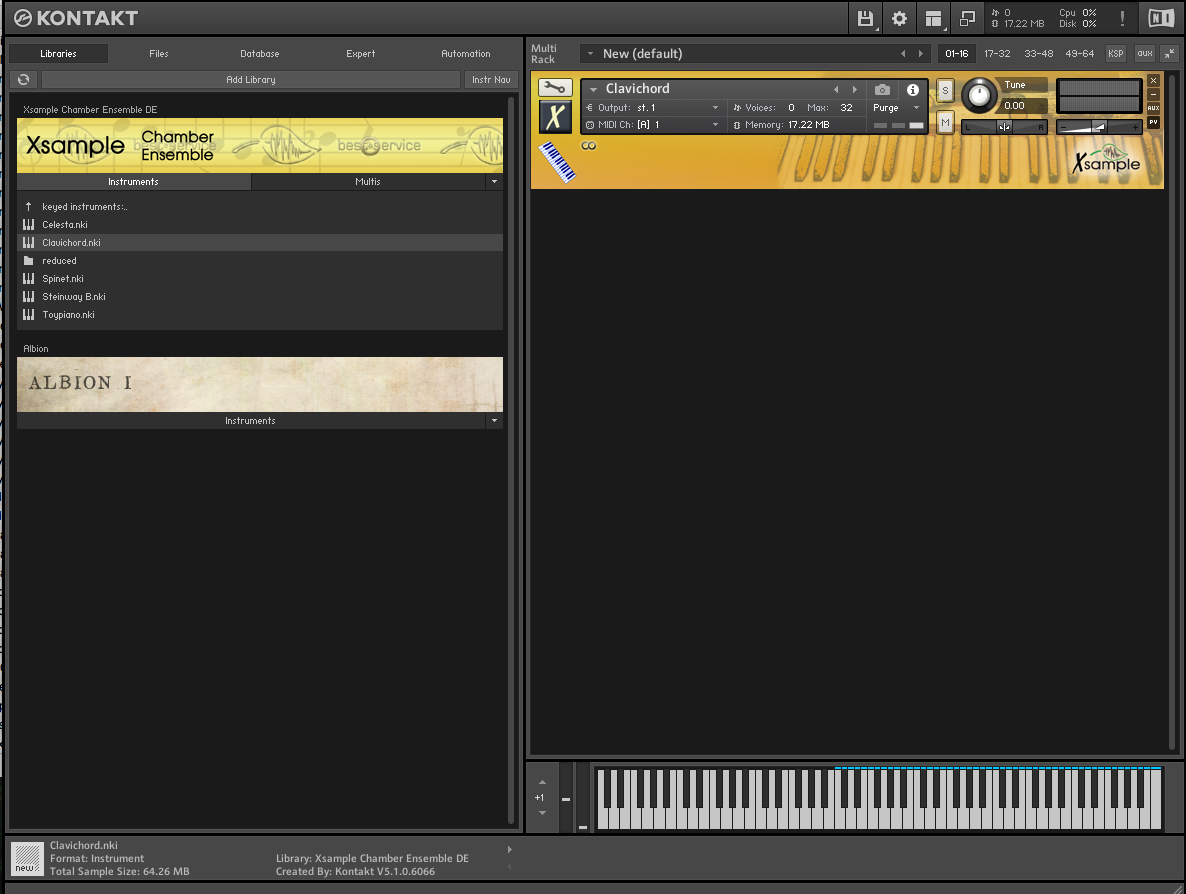Switch to the Automation tab

(466, 54)
